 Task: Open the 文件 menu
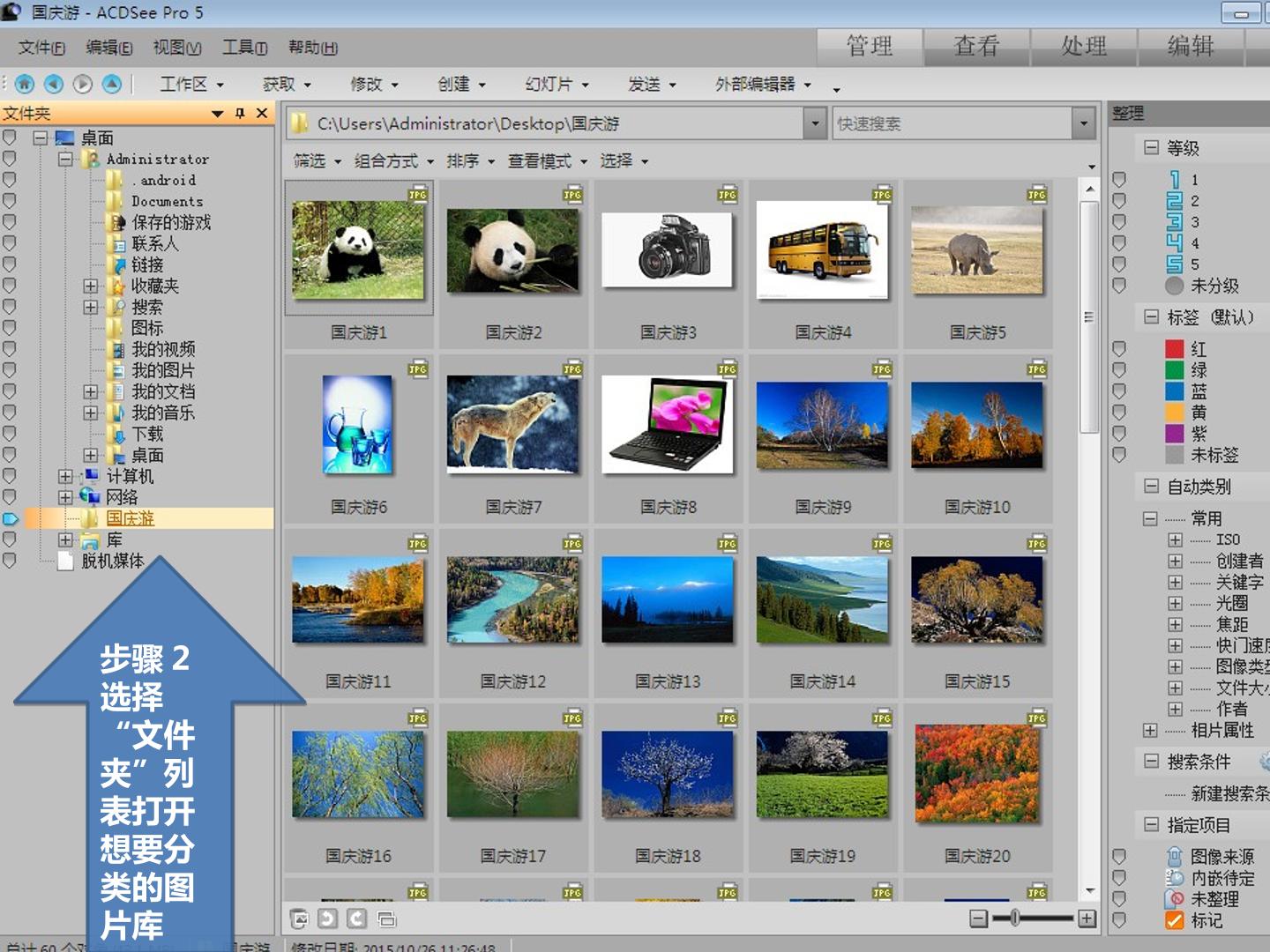click(41, 48)
